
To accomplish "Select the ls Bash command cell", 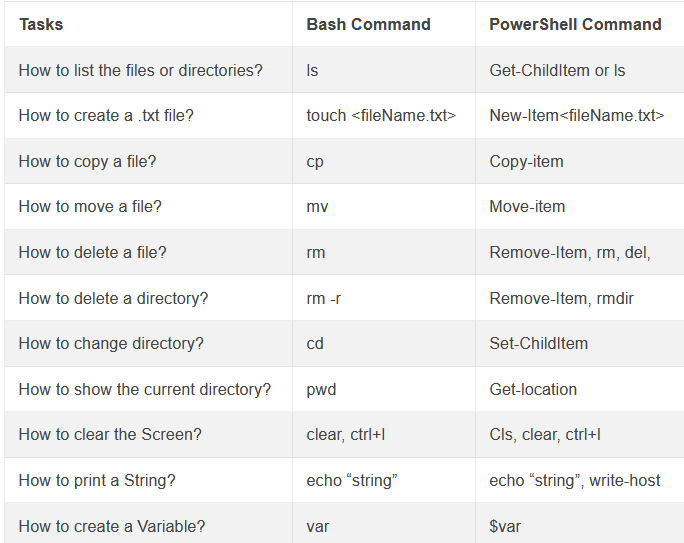I will click(x=313, y=70).
